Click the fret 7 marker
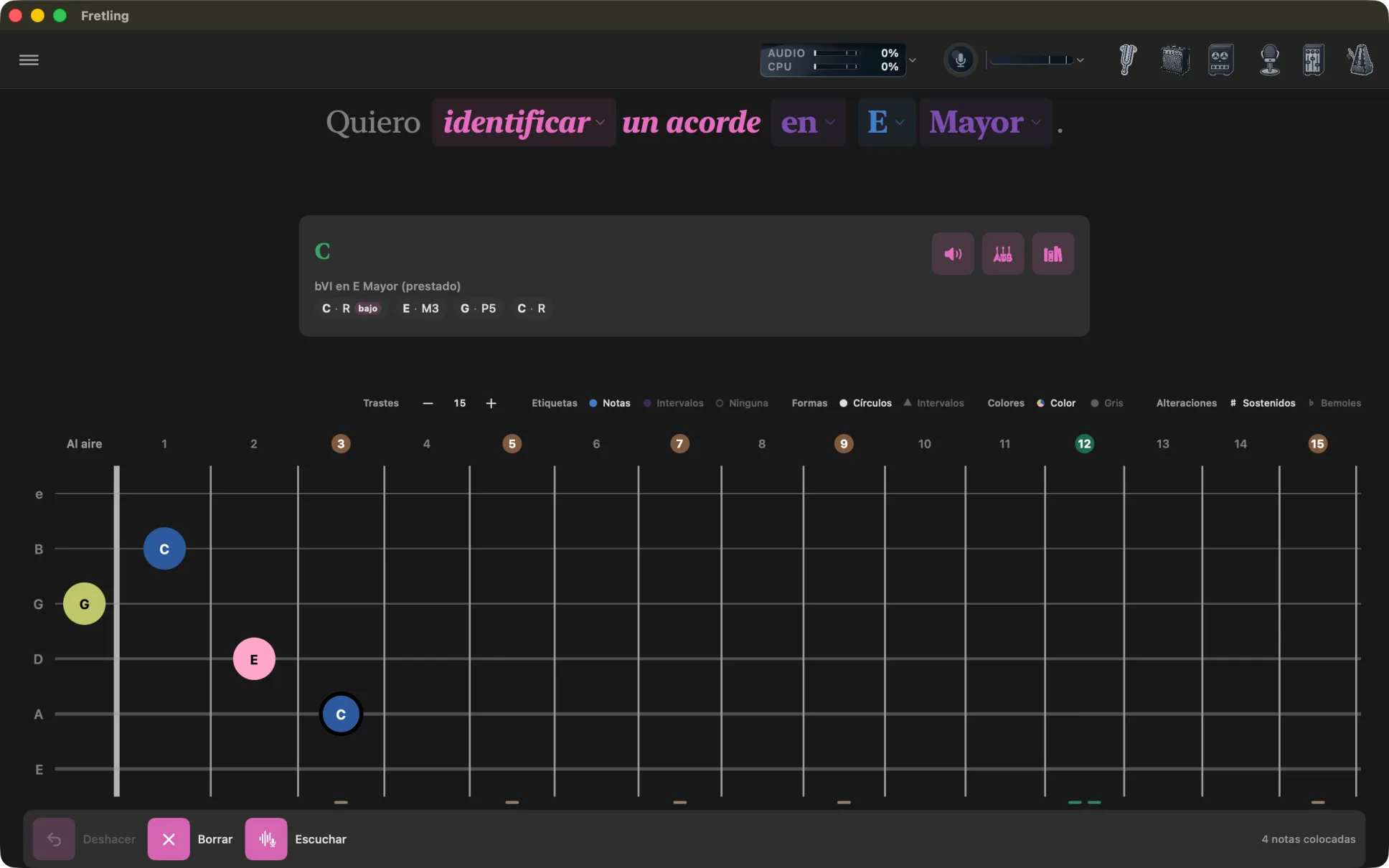1389x868 pixels. (679, 444)
